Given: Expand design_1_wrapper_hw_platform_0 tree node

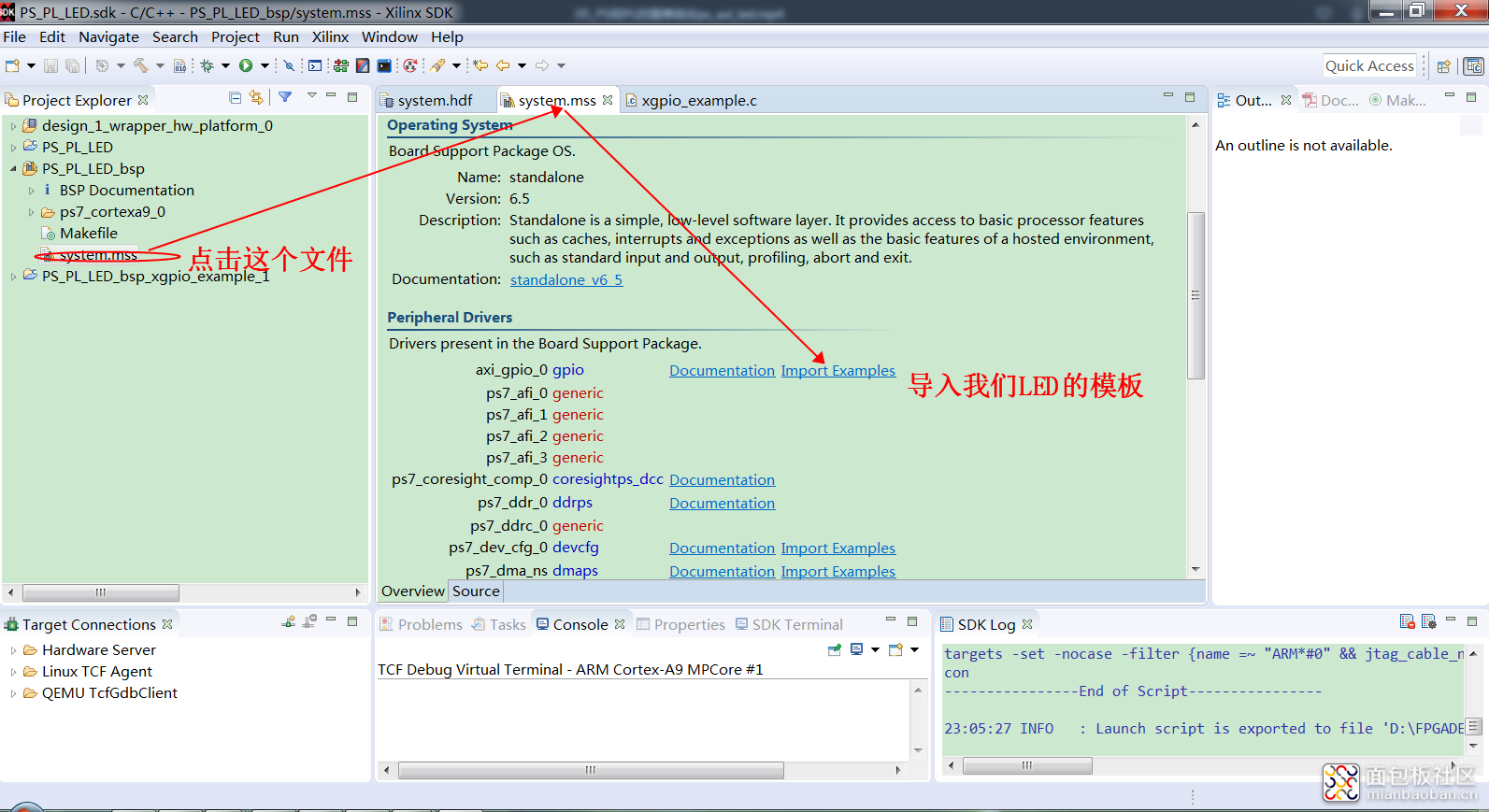Looking at the screenshot, I should (13, 126).
